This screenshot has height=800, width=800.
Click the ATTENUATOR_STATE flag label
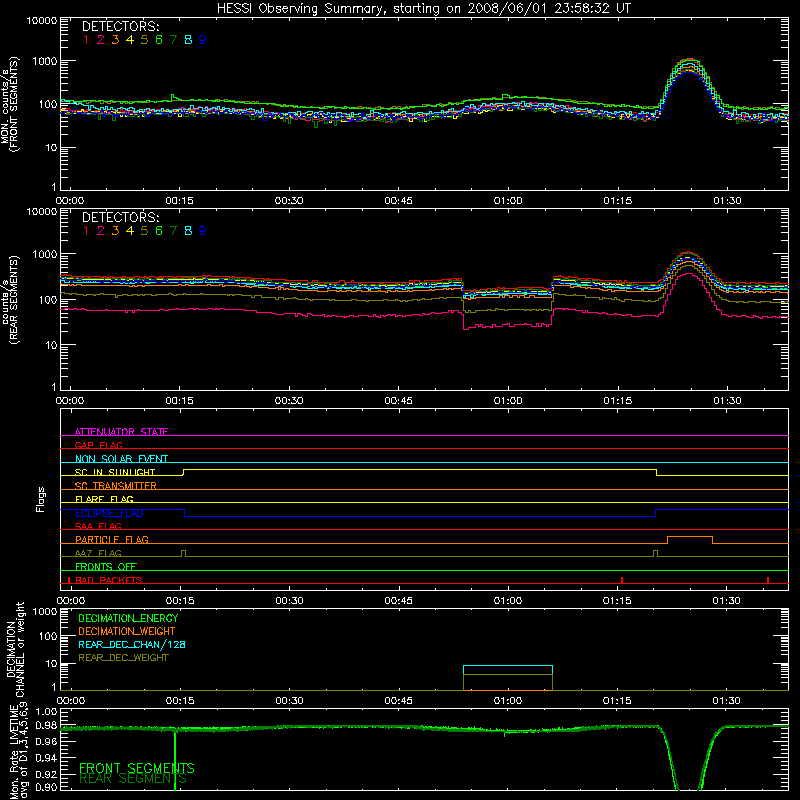[121, 432]
